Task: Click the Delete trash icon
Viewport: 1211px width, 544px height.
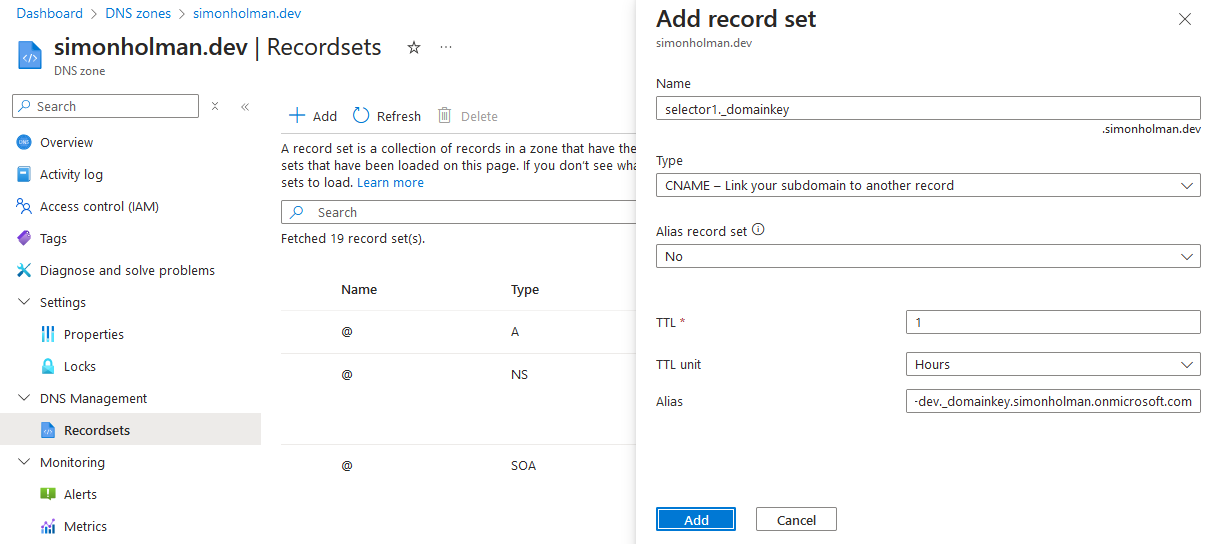Action: tap(445, 115)
